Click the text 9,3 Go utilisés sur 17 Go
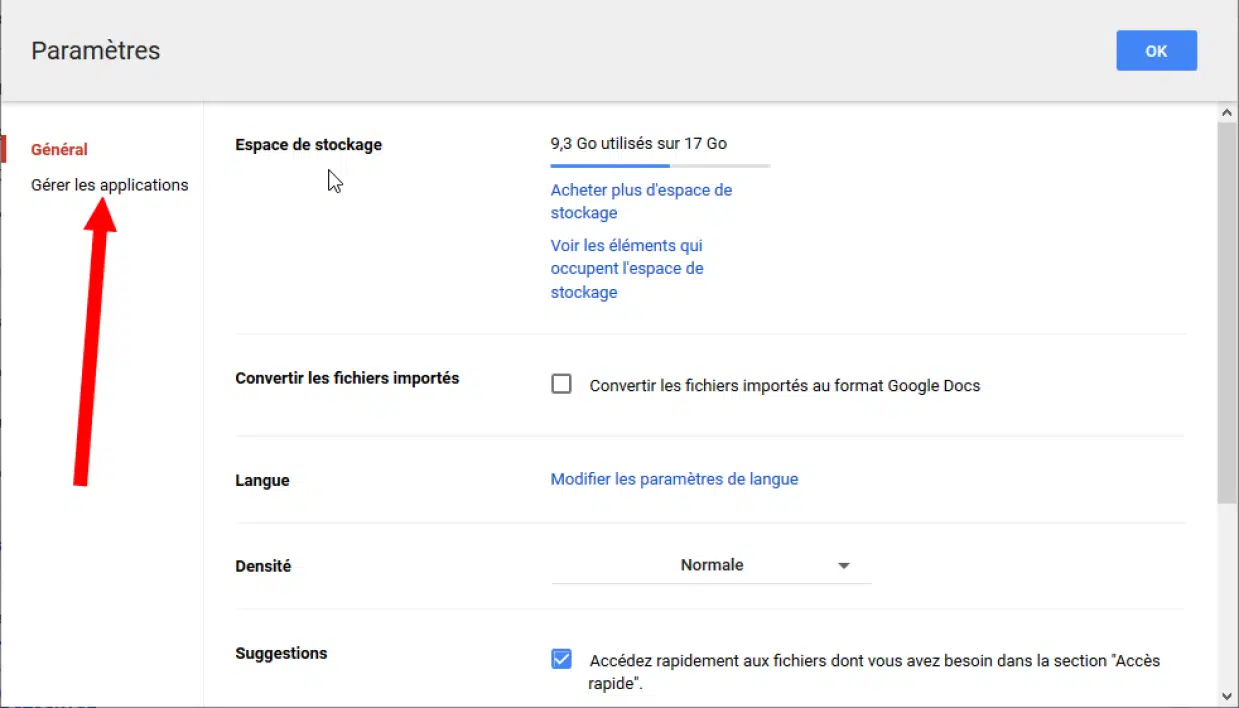The width and height of the screenshot is (1239, 708). click(639, 143)
